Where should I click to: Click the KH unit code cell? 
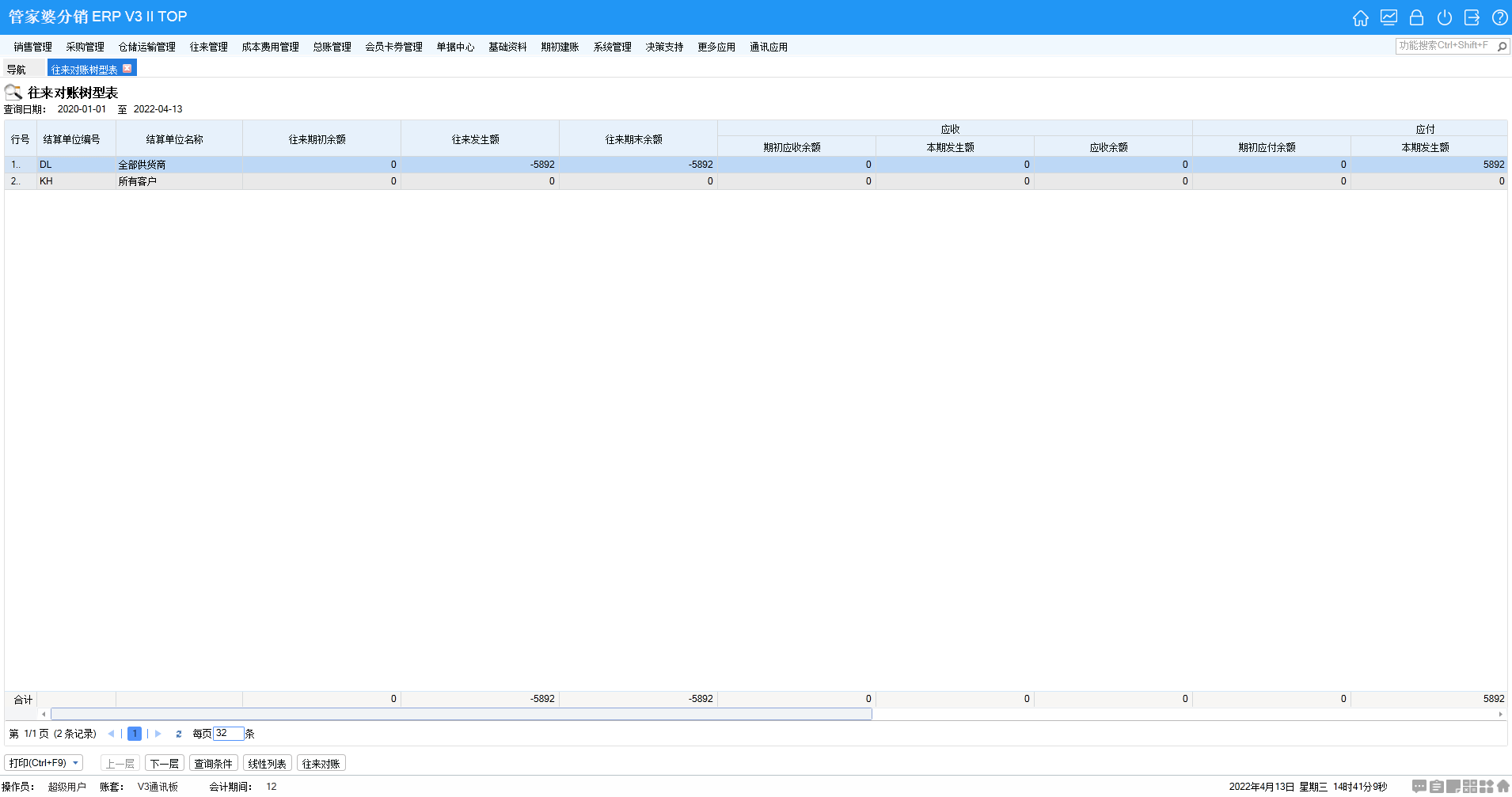pos(76,181)
